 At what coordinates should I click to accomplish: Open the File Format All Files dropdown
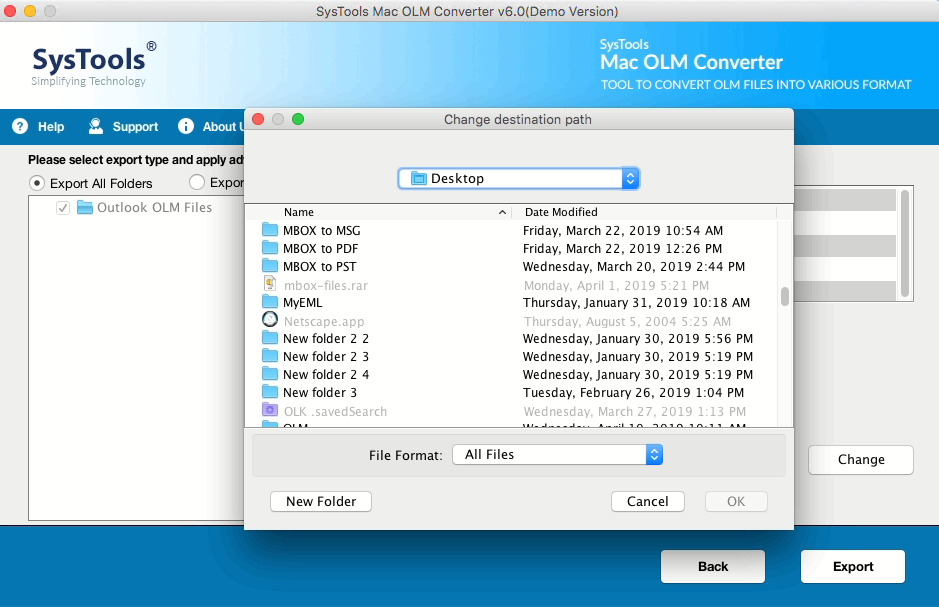557,454
